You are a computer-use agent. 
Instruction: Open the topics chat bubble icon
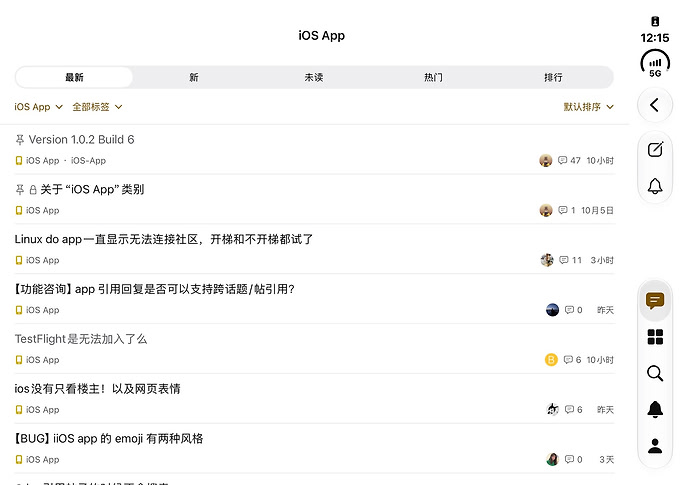point(655,301)
